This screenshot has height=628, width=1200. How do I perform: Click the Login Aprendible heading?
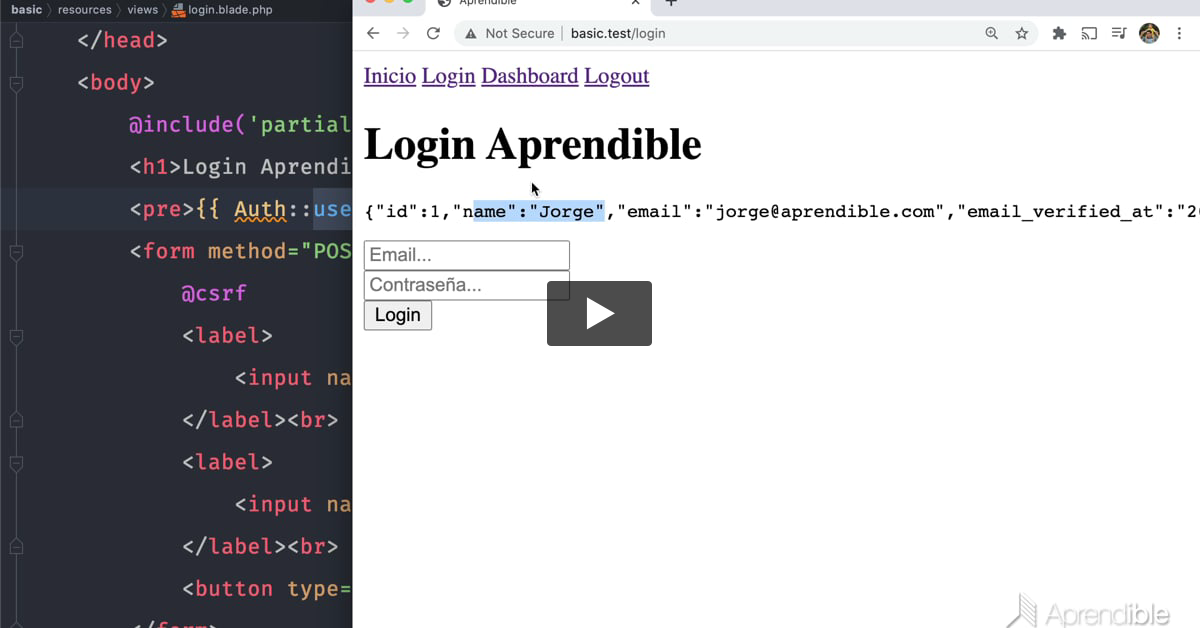[x=532, y=144]
